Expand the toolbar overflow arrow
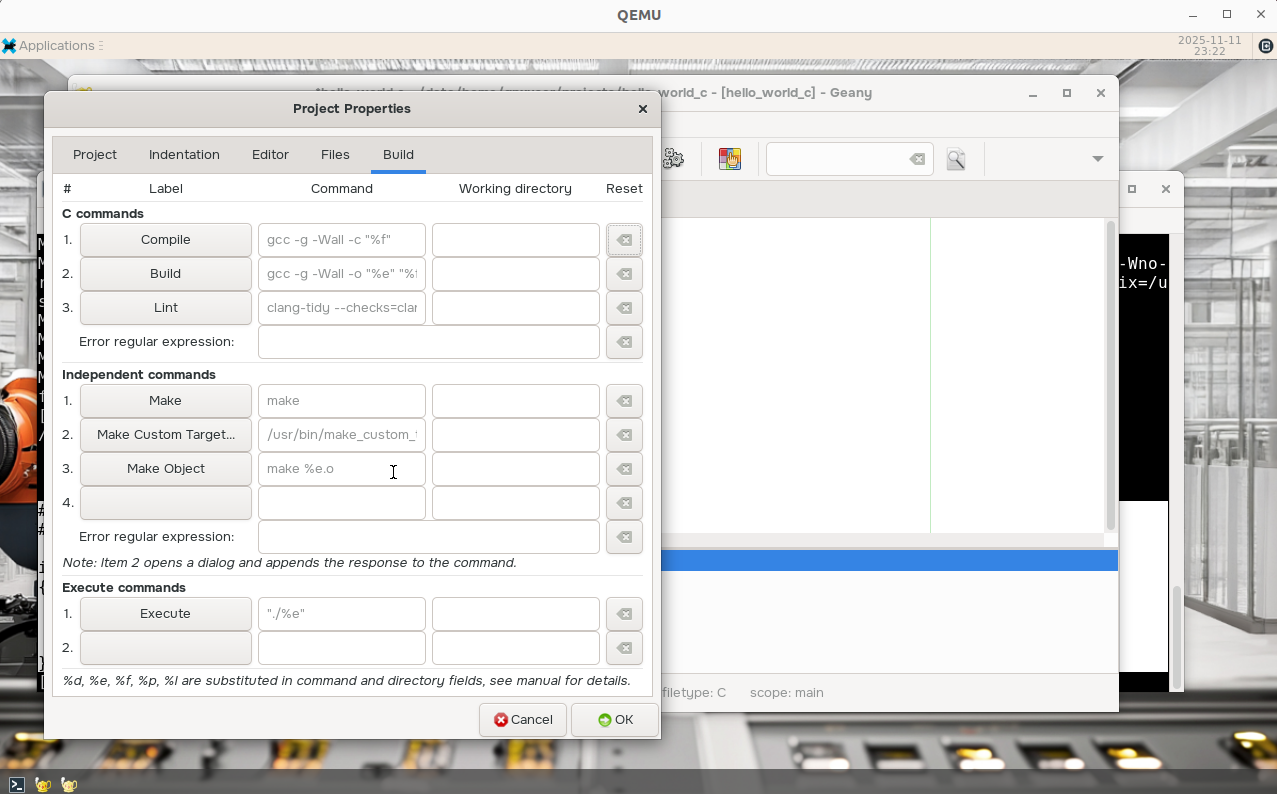The height and width of the screenshot is (794, 1277). tap(1097, 159)
